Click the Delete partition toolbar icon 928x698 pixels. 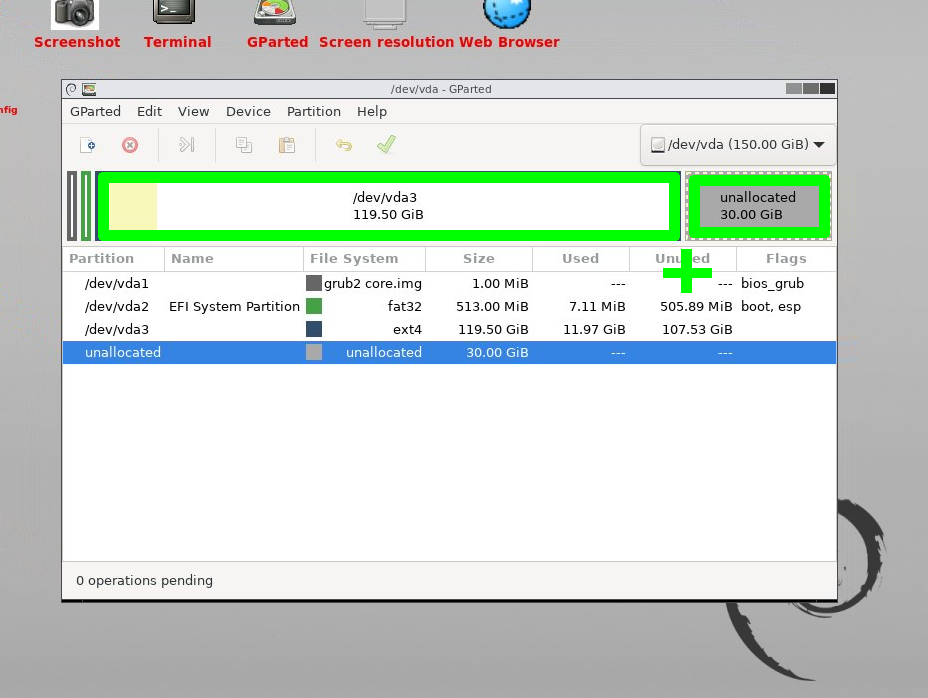[x=130, y=145]
